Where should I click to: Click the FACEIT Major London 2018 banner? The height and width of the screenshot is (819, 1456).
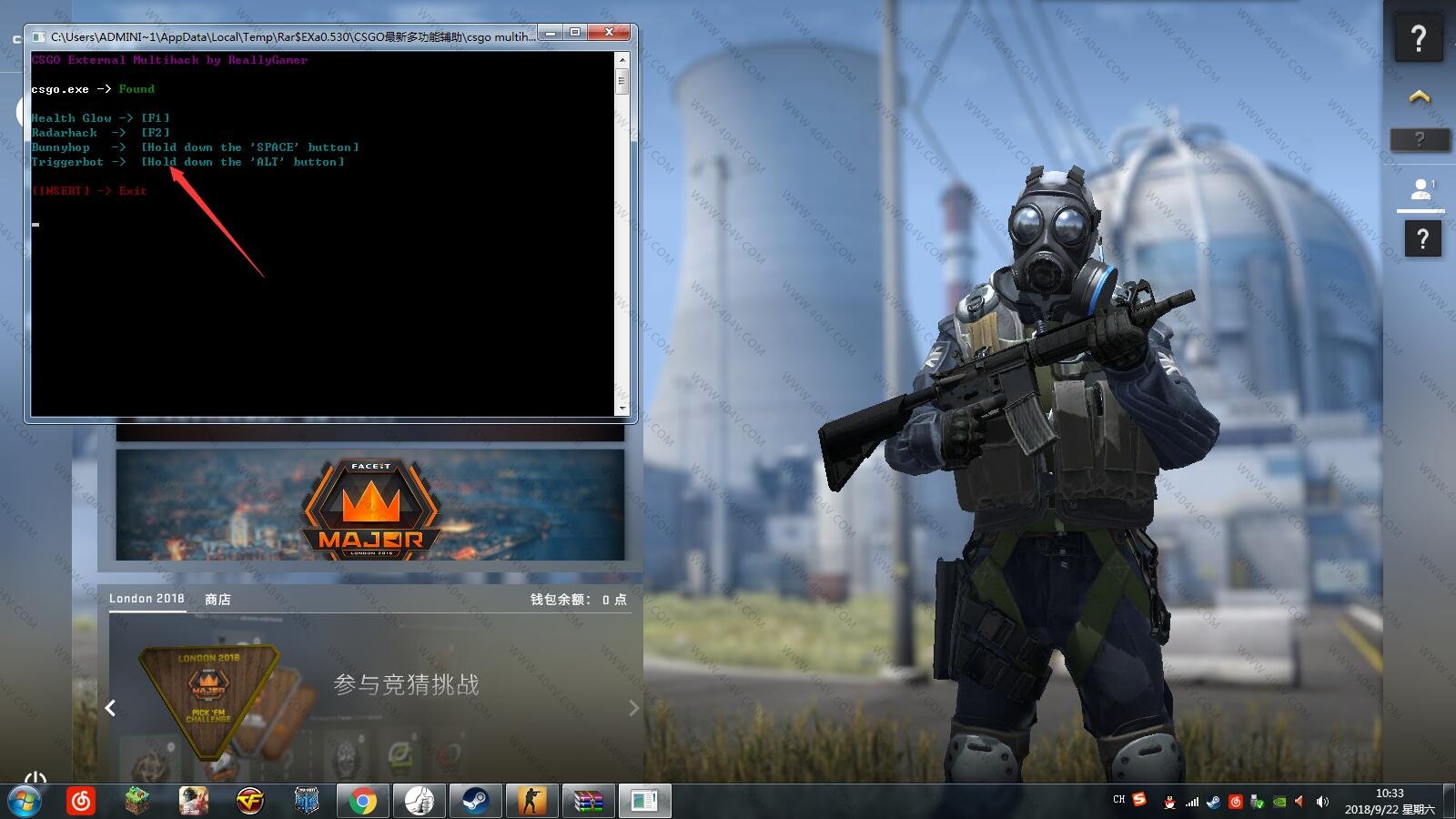click(x=370, y=505)
